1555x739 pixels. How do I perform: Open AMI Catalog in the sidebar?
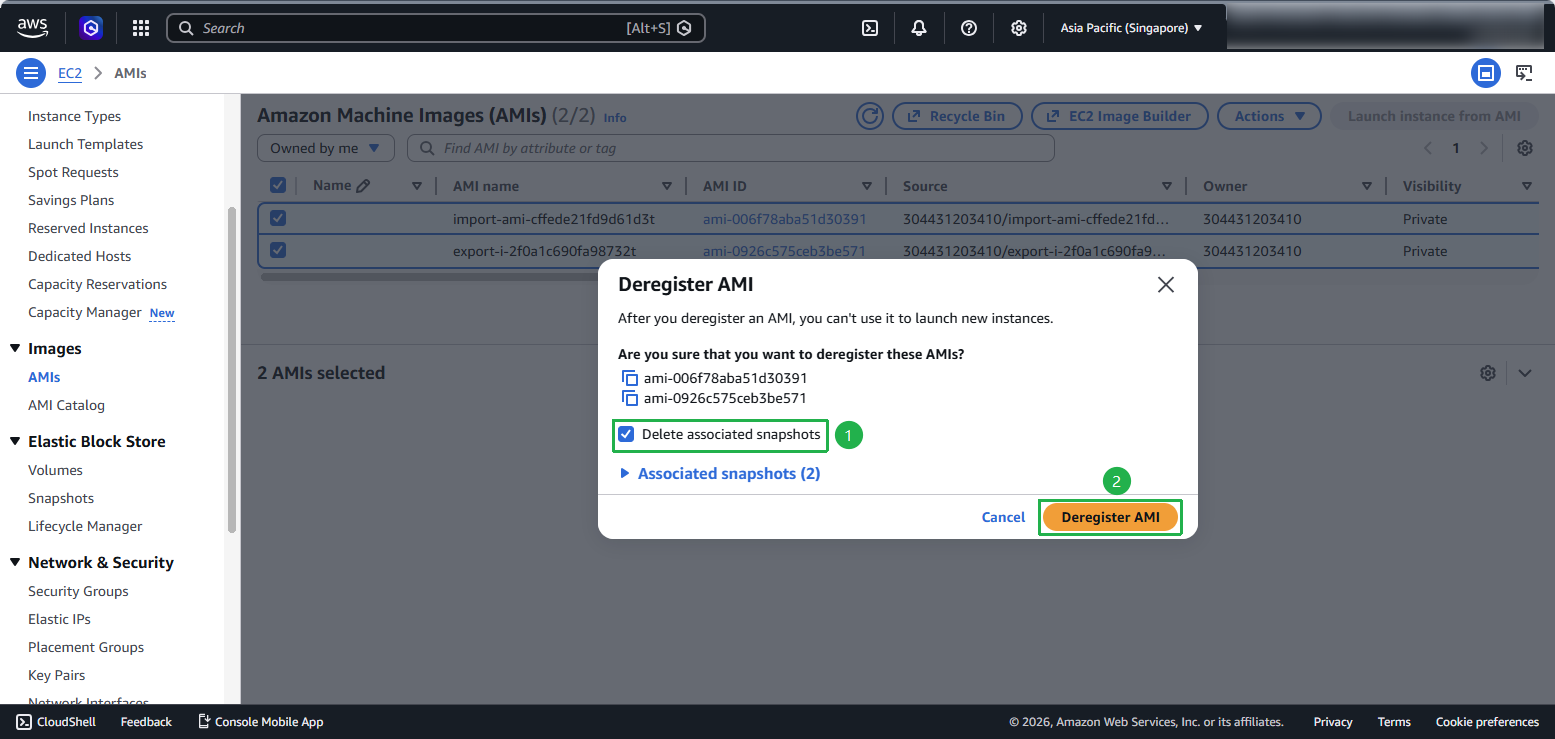[x=66, y=405]
